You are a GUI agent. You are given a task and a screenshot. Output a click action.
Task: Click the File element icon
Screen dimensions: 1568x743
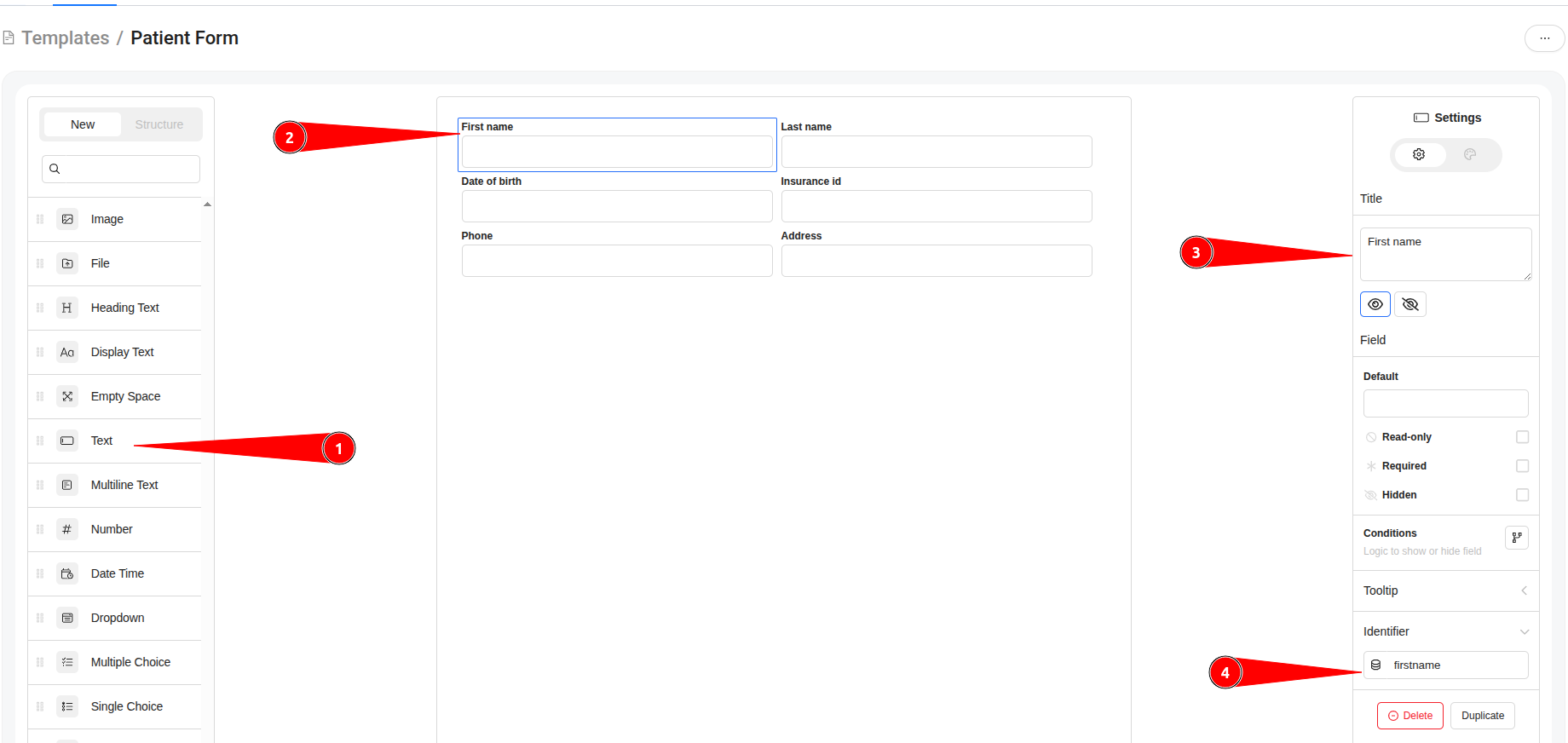click(67, 263)
